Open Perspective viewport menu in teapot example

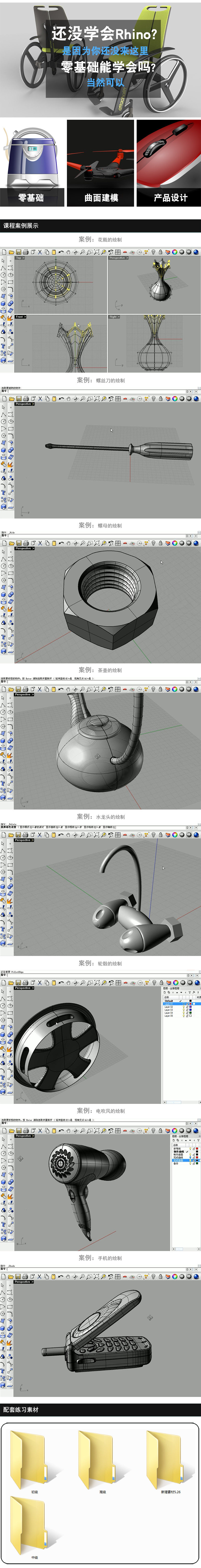point(24,694)
